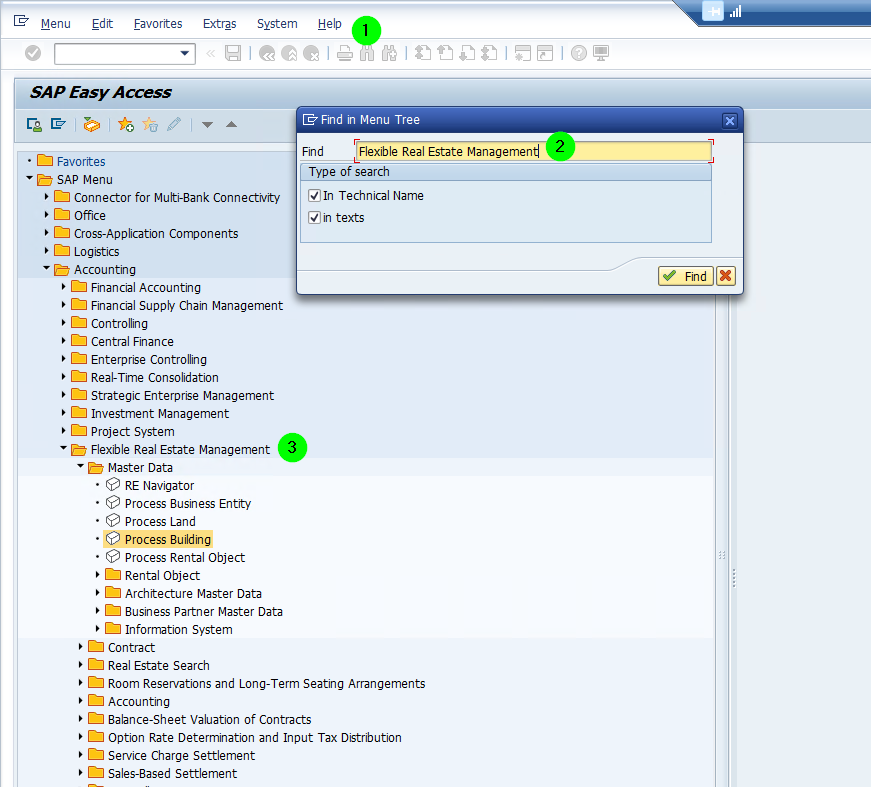This screenshot has height=787, width=871.
Task: Click the green checkmark Enter icon
Action: 33,53
